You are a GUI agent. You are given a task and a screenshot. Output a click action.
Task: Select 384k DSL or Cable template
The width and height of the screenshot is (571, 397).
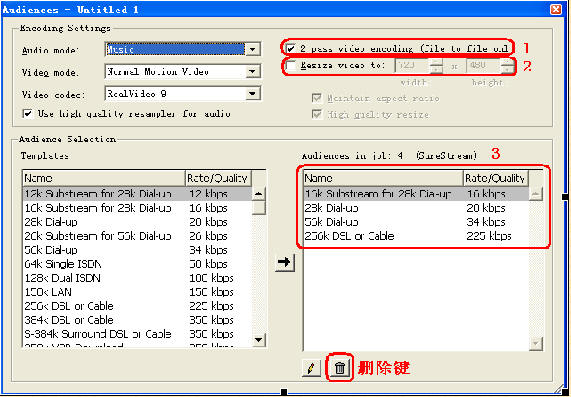(x=137, y=320)
